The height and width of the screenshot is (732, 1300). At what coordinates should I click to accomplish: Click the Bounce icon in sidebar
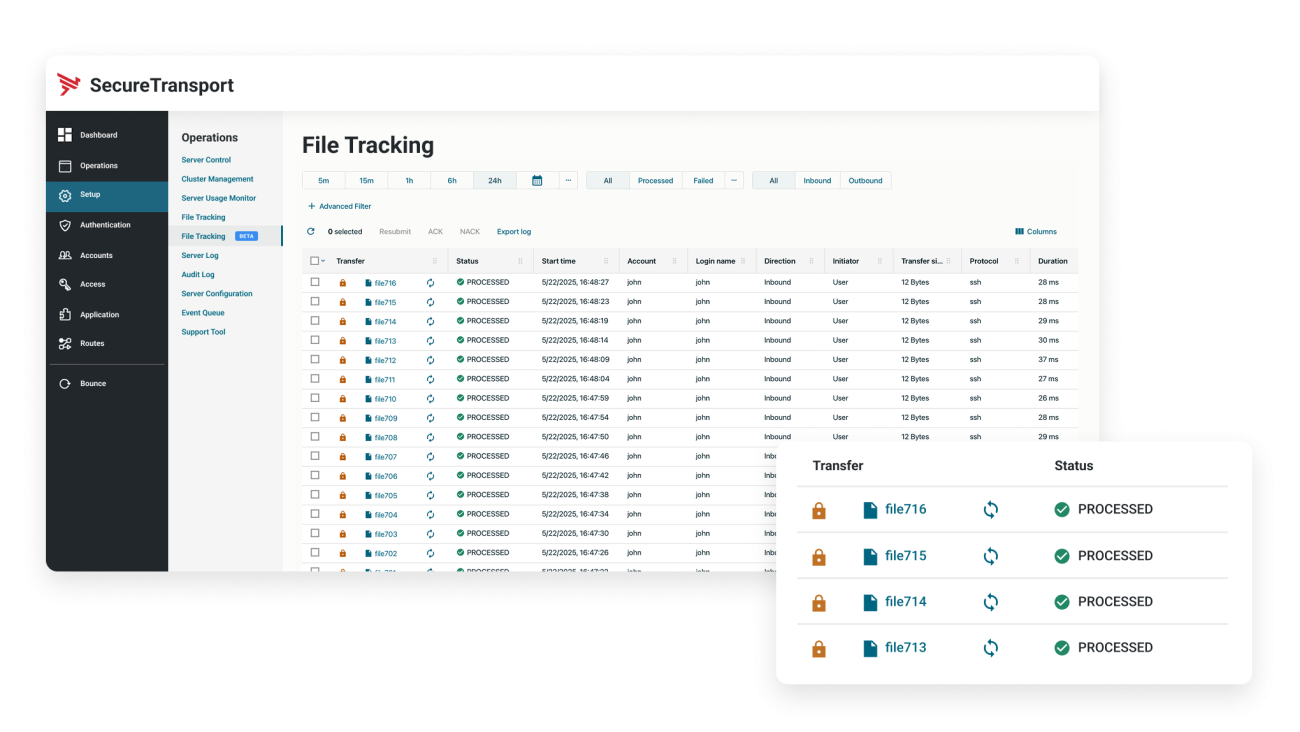[65, 384]
